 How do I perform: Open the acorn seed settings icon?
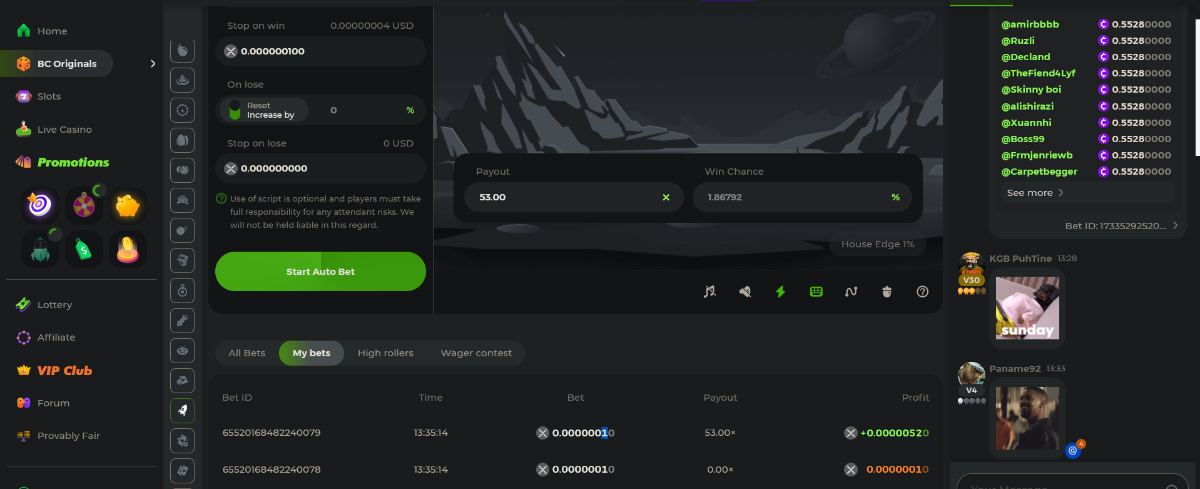coord(886,292)
